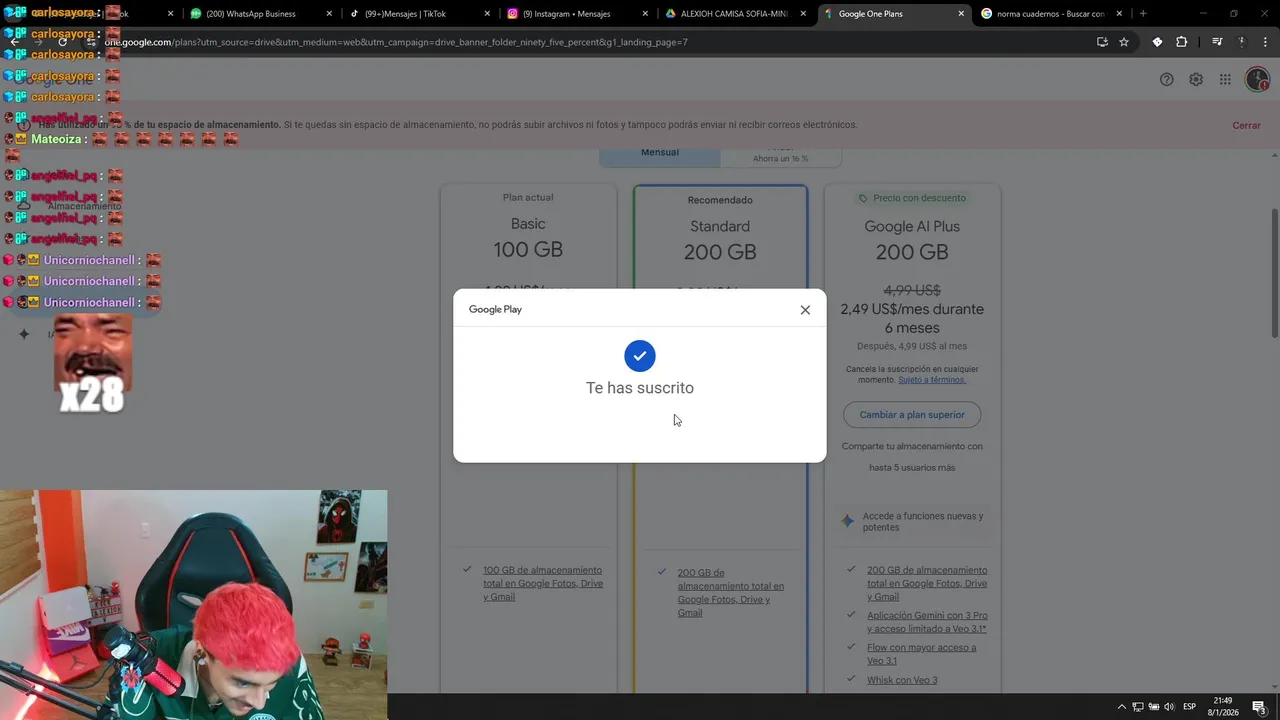This screenshot has width=1280, height=720.
Task: Open the Chrome profile icon in the browser toolbar
Action: tap(1241, 42)
